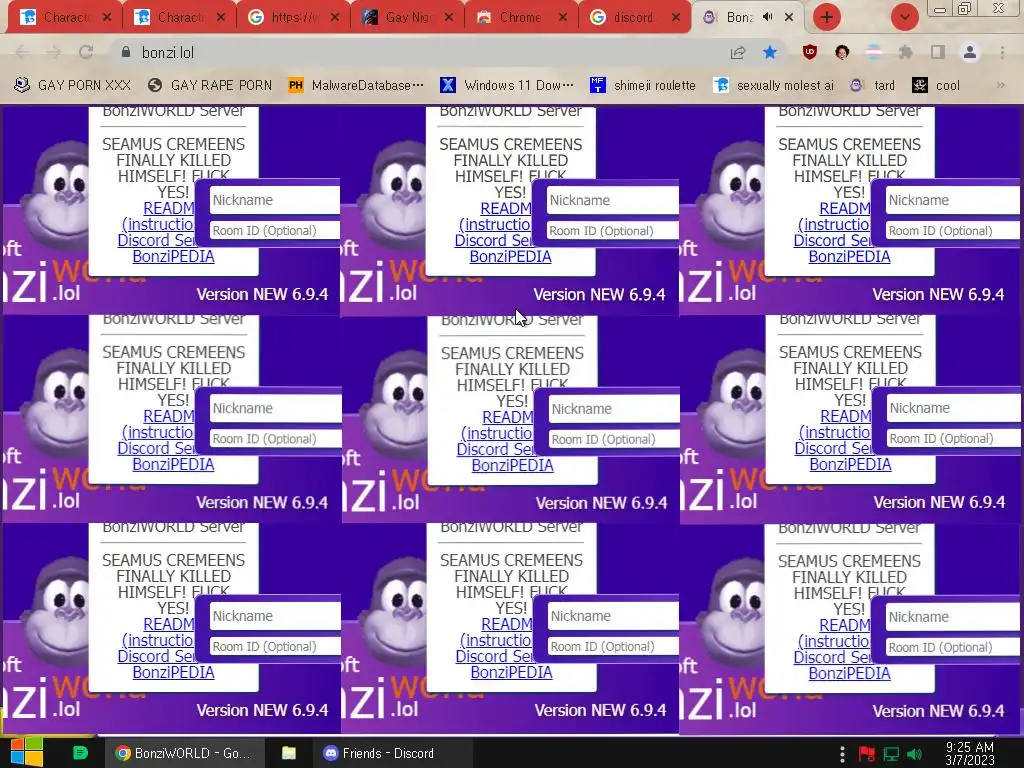Switch to the https:// Google tab

tap(293, 18)
